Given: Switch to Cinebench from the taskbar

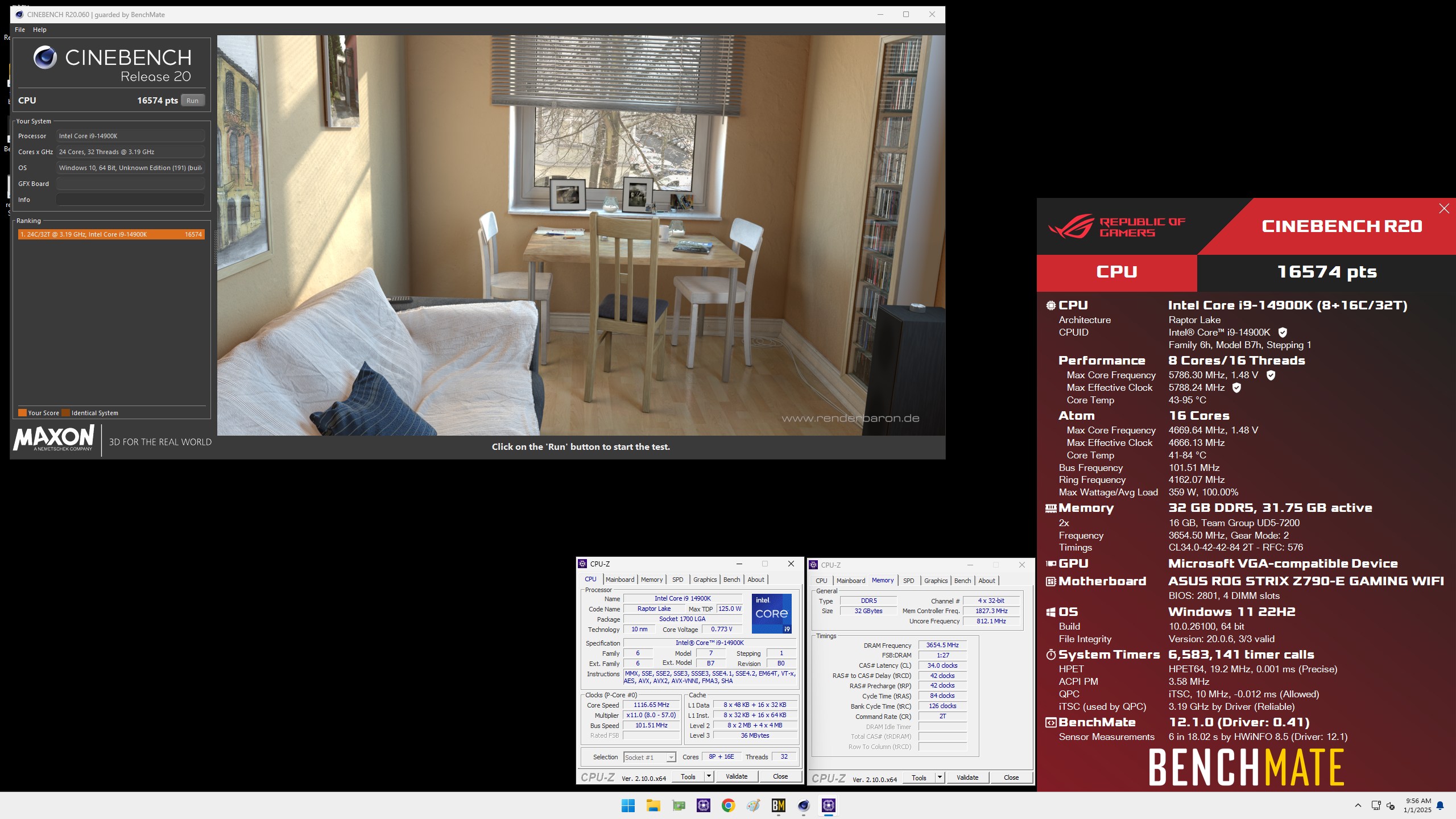Looking at the screenshot, I should [803, 805].
